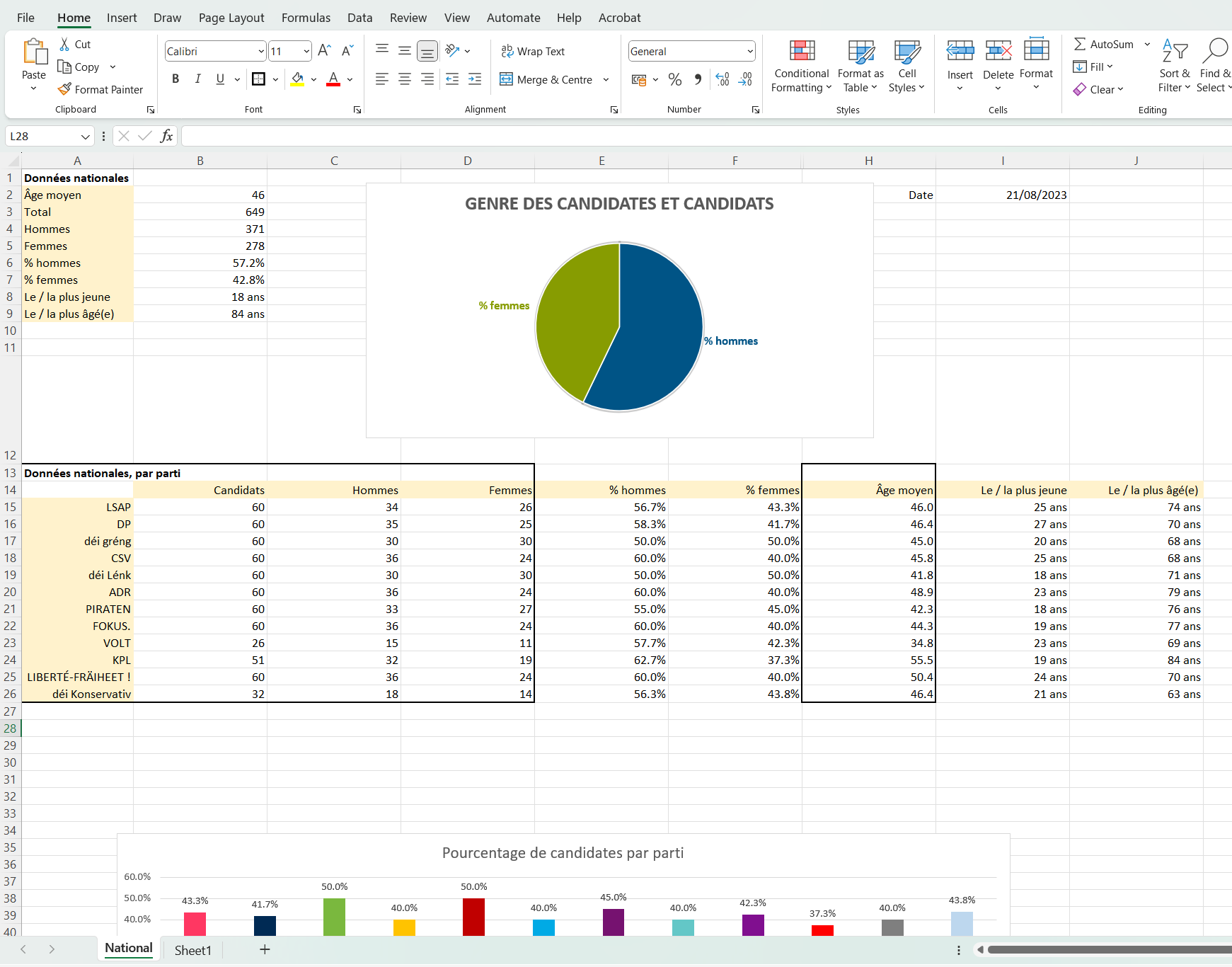
Task: Switch to the Page Layout tab
Action: coord(231,18)
